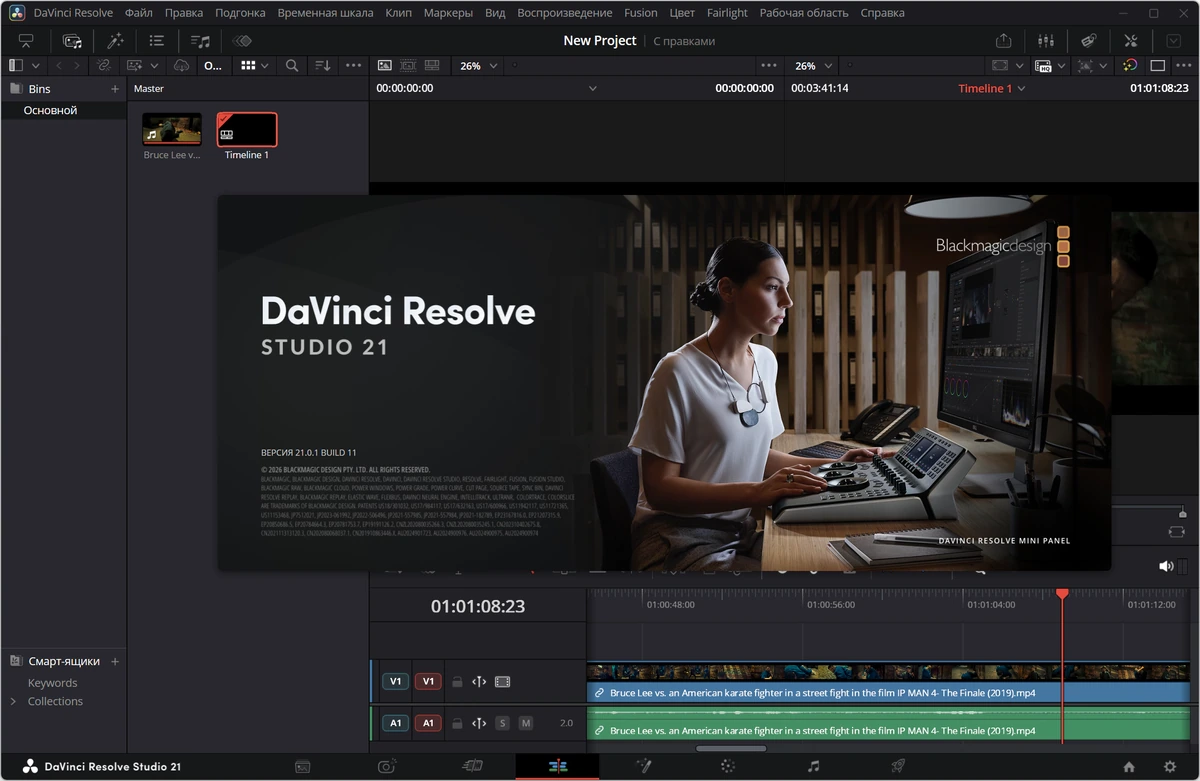Lock the A1 audio track

[x=457, y=723]
